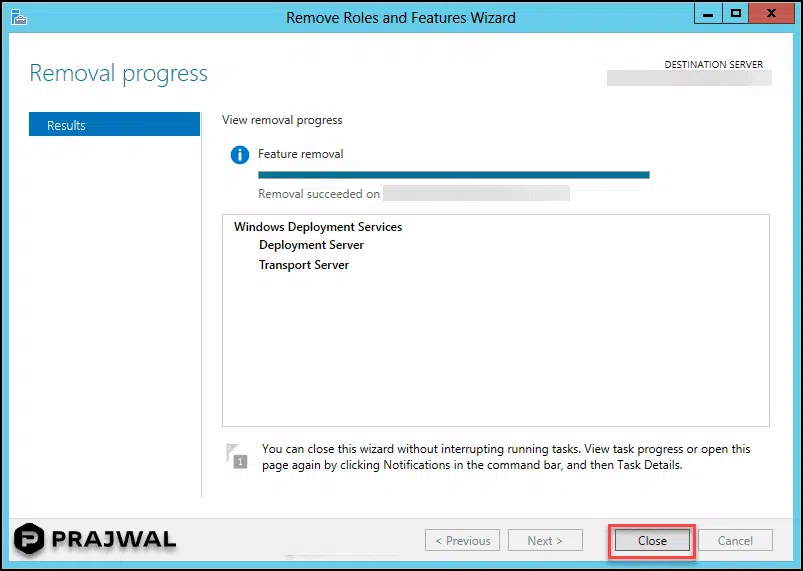Click the greyed-out Next button
Viewport: 803px width, 571px height.
[544, 540]
